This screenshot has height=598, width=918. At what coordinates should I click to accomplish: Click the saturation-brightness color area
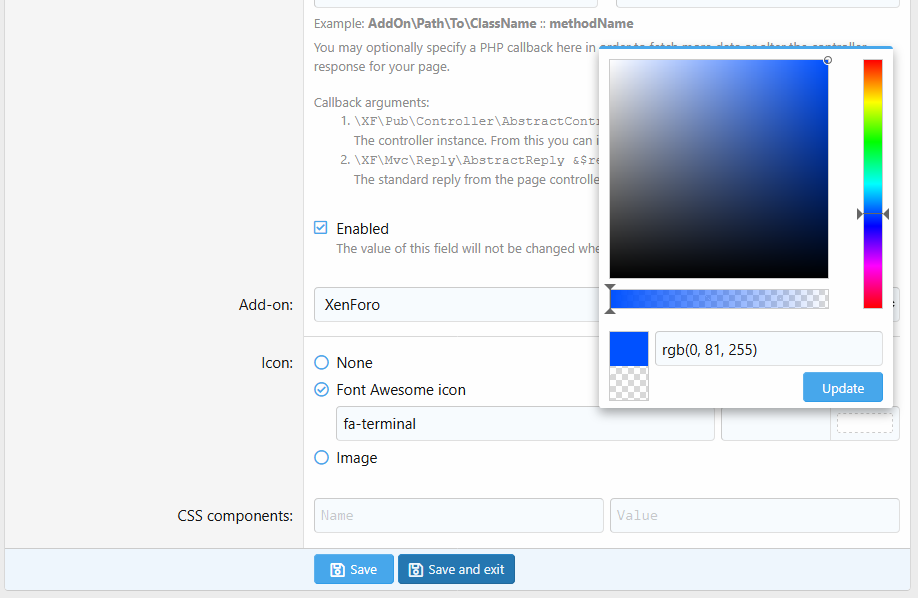[x=719, y=169]
